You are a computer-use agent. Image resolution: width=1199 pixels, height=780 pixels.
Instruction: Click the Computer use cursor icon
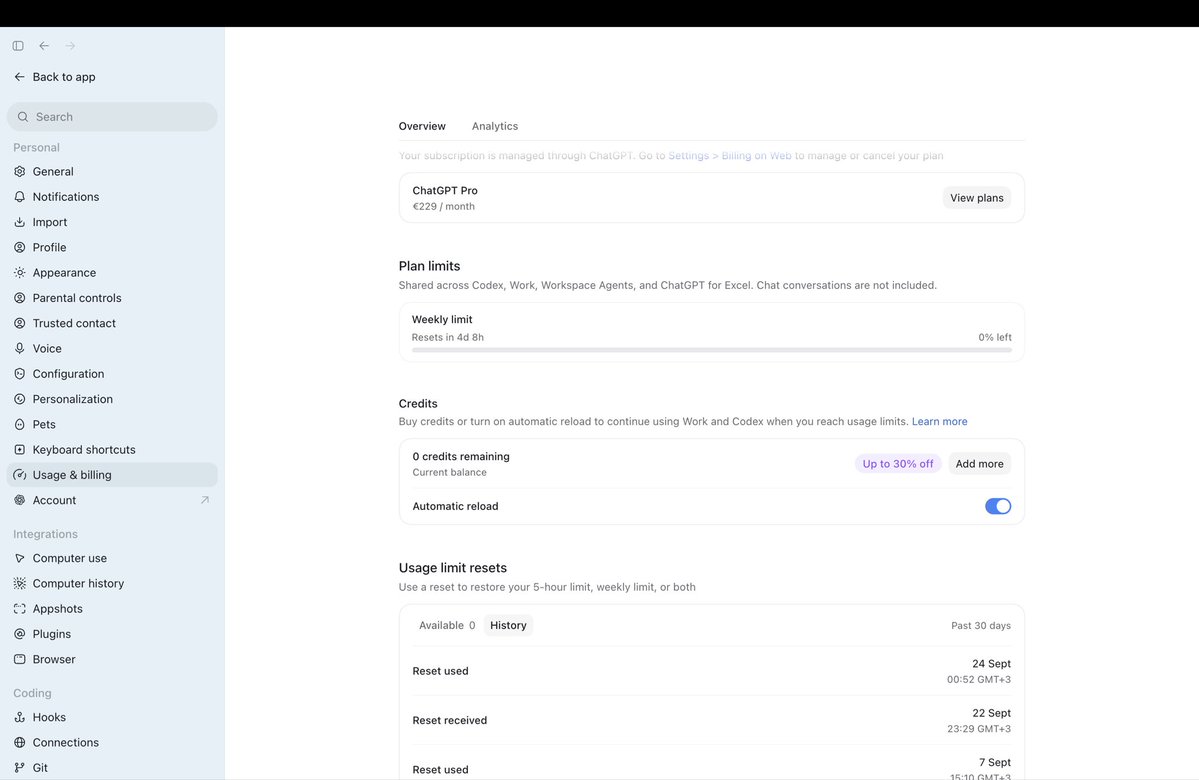point(20,558)
